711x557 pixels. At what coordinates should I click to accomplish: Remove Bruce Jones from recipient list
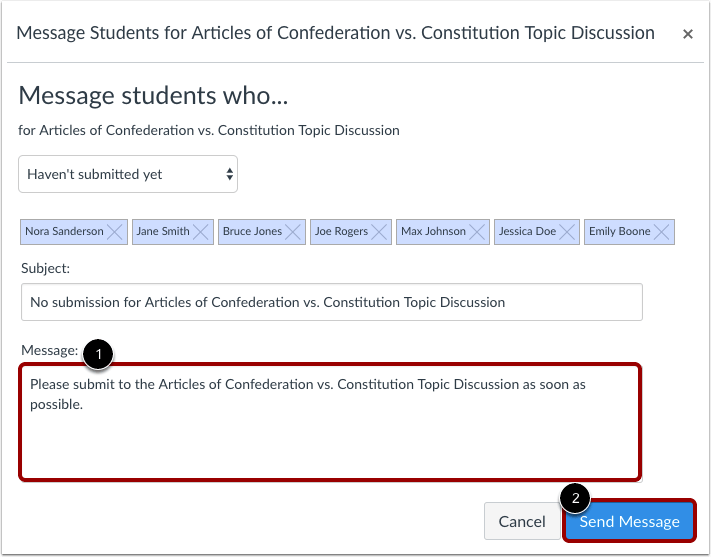[294, 232]
